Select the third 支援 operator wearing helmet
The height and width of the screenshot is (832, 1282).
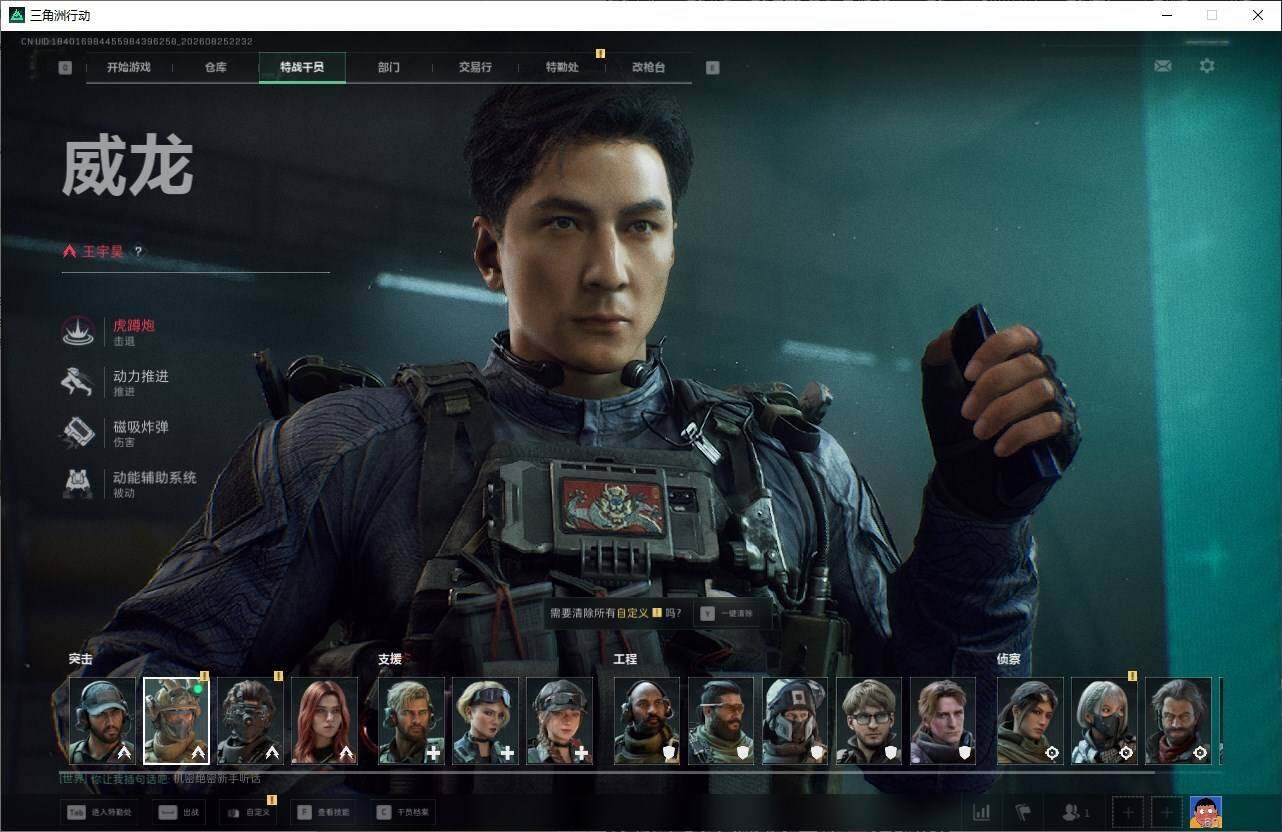pos(559,721)
